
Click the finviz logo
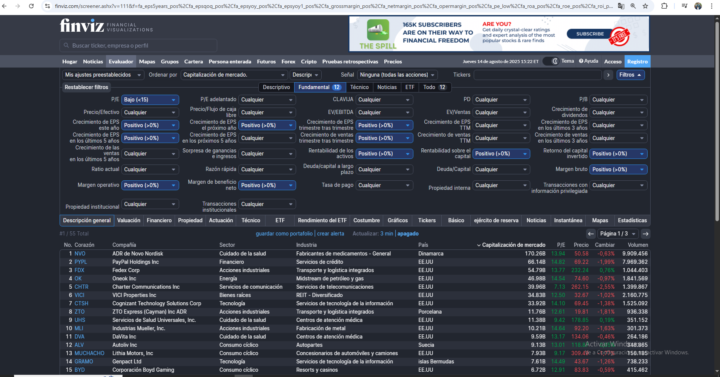tap(82, 26)
